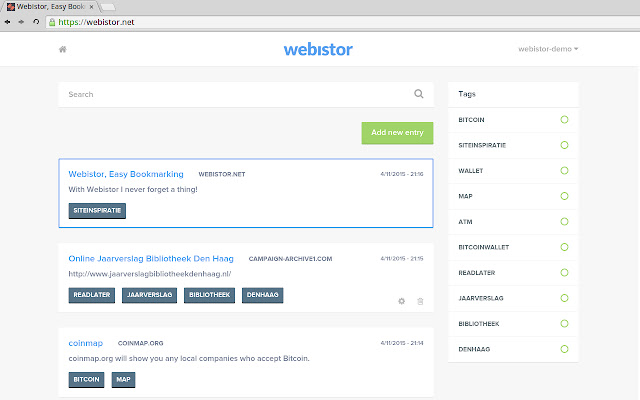Toggle the DENHAAG tag filter circle
The image size is (640, 400).
(x=564, y=349)
